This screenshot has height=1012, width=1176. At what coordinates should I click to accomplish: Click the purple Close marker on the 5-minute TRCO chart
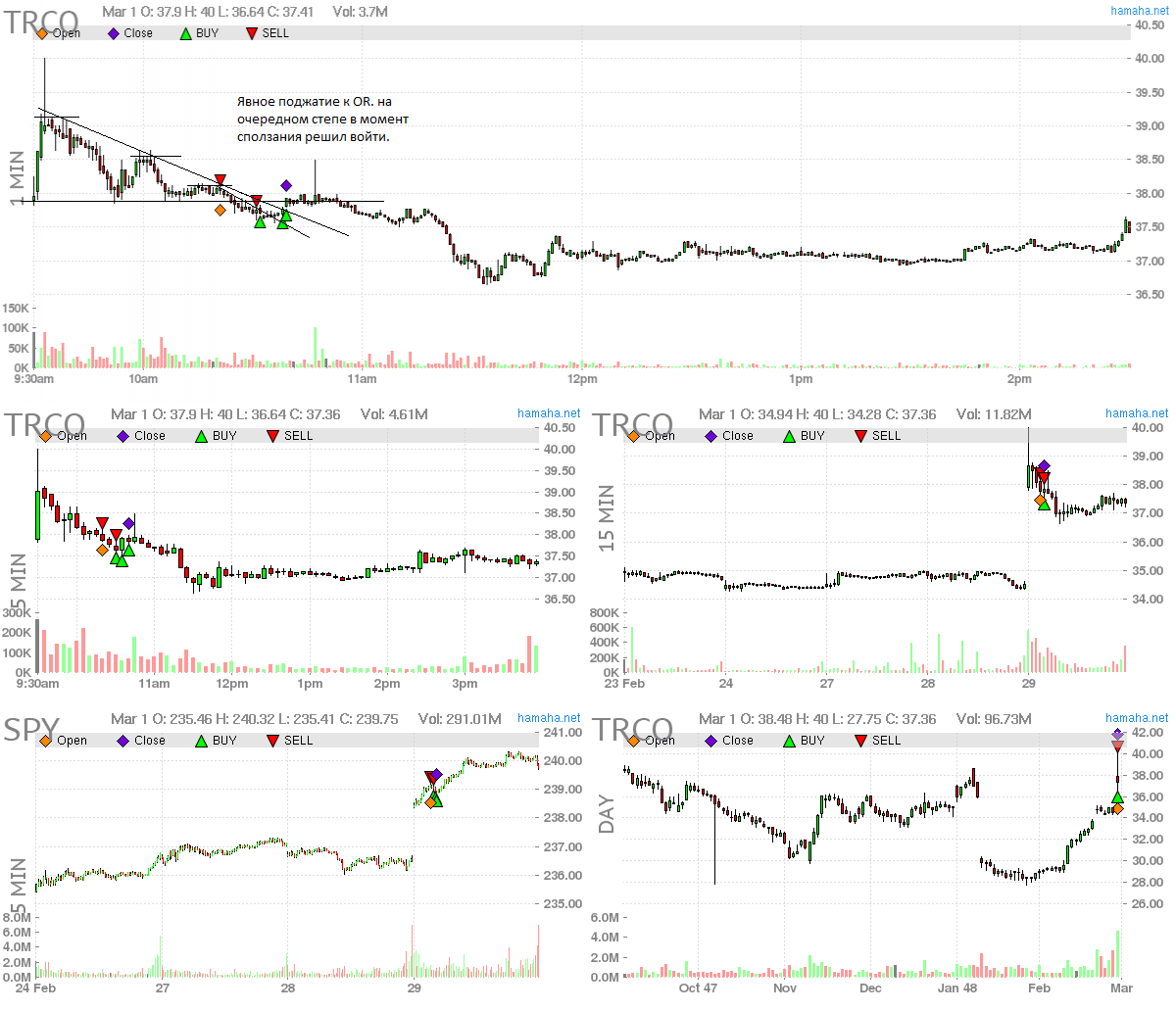pos(128,523)
